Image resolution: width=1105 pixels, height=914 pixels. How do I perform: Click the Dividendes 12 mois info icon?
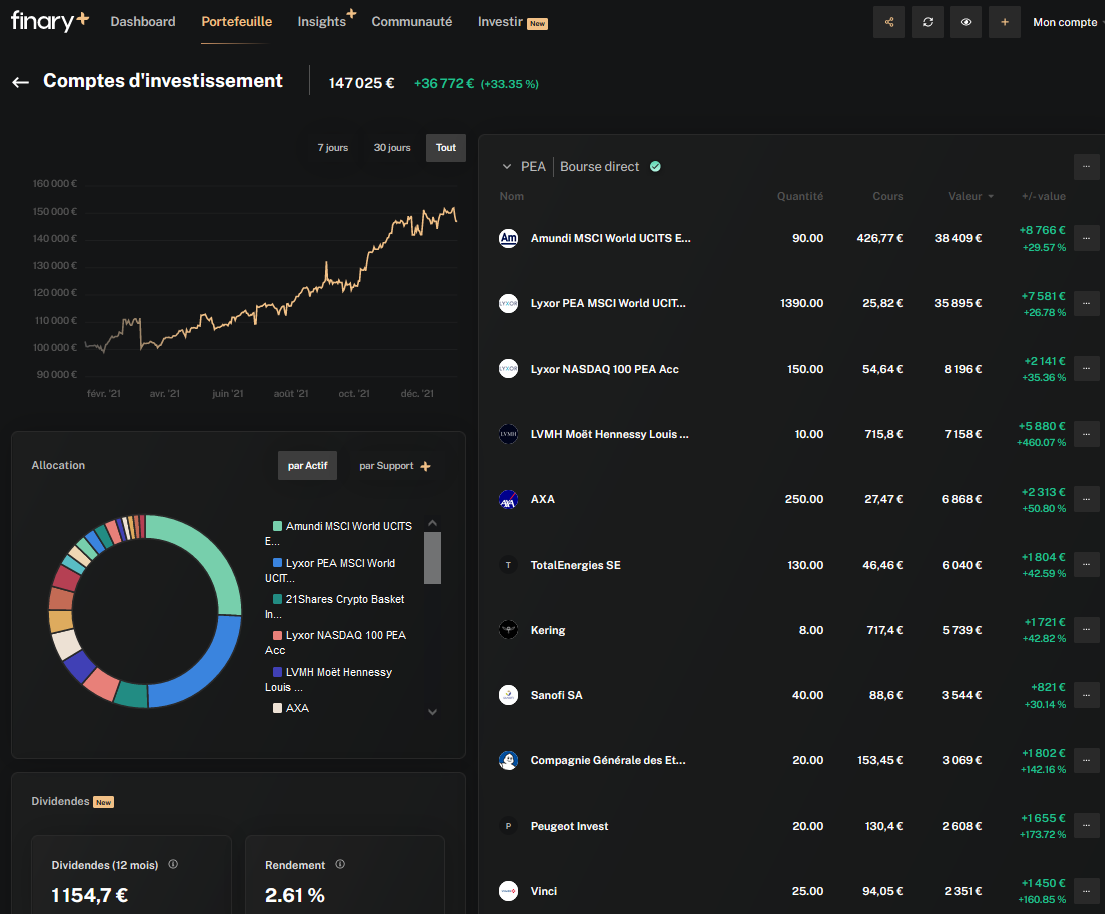(x=173, y=864)
